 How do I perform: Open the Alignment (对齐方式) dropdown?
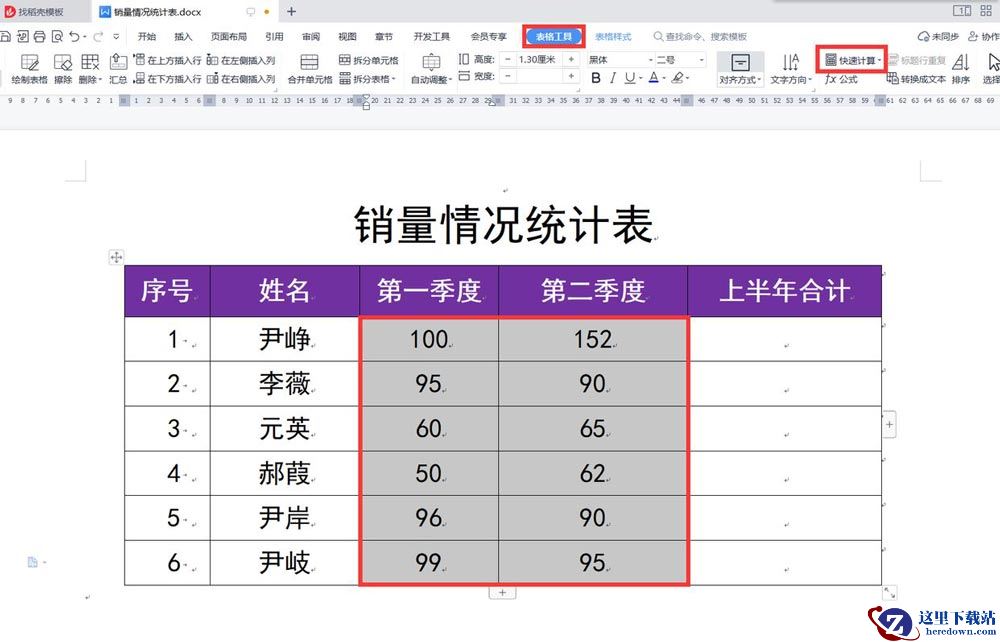click(740, 68)
